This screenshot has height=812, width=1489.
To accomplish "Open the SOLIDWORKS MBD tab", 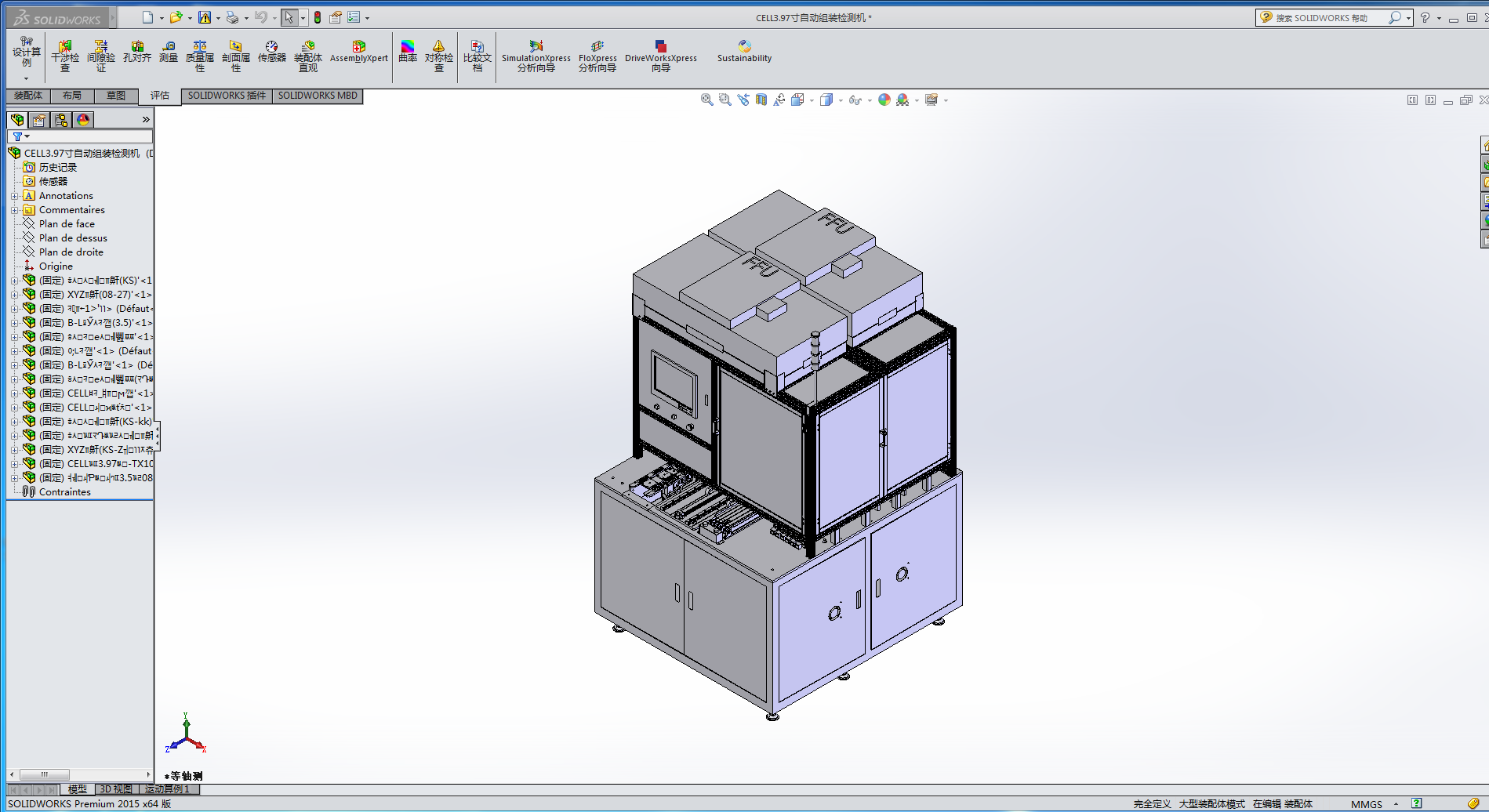I will [318, 96].
